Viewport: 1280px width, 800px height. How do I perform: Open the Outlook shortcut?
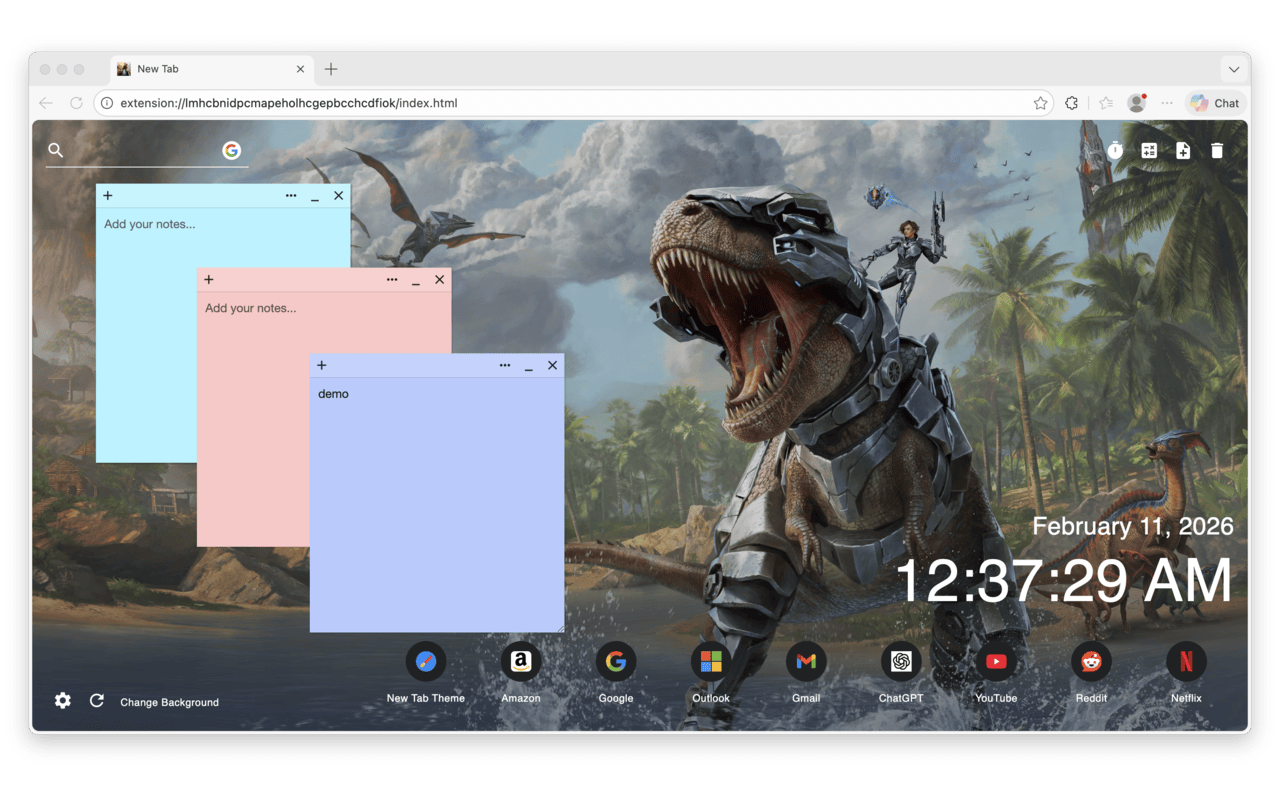[x=711, y=661]
